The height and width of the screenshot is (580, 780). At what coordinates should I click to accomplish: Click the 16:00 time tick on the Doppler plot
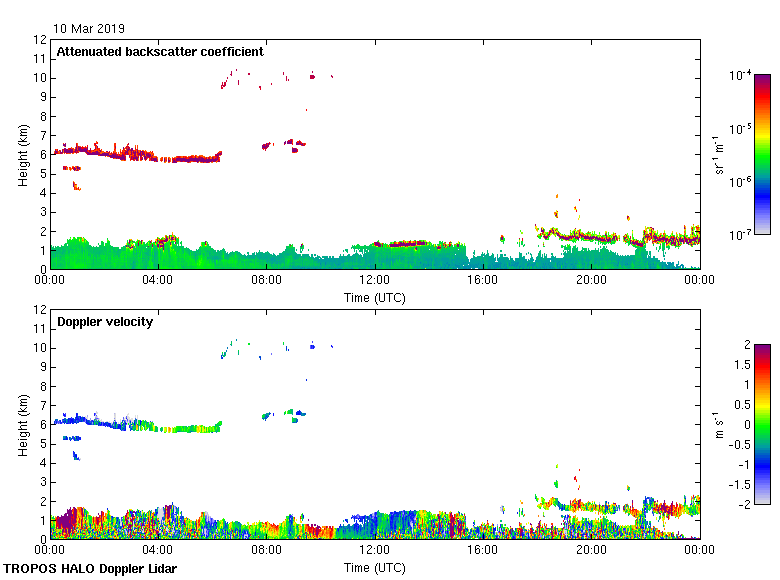(x=482, y=551)
